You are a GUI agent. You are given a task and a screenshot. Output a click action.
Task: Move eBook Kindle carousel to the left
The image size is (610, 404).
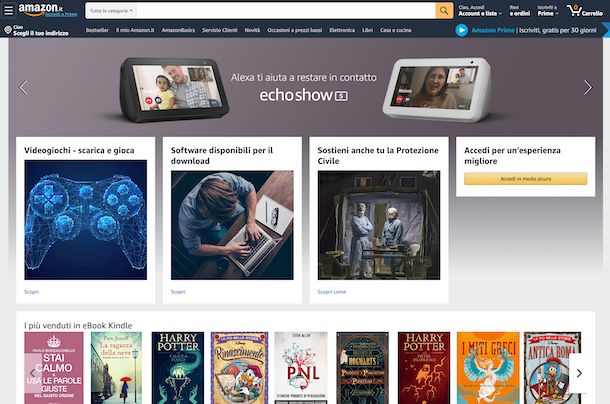(x=33, y=373)
